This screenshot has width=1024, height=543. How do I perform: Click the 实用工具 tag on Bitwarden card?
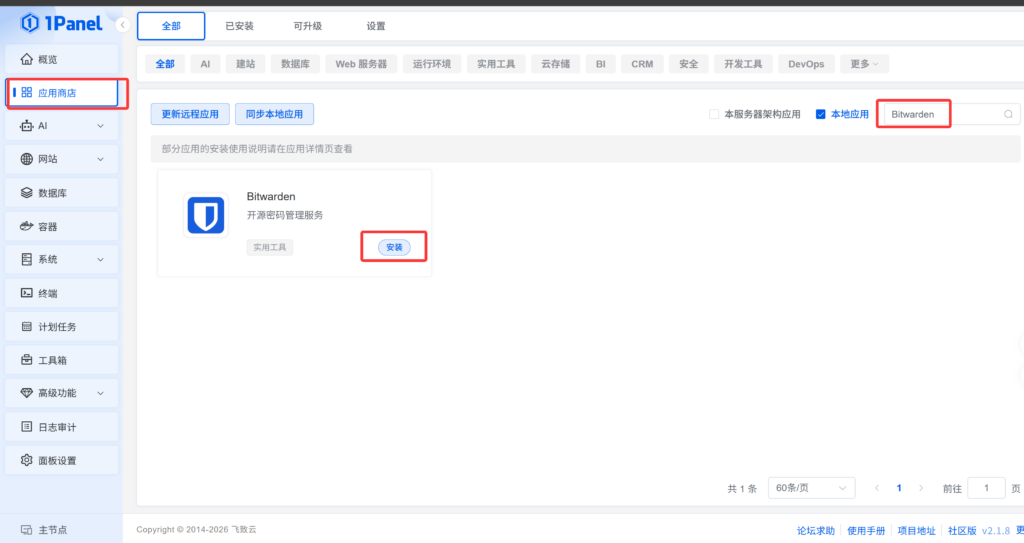pos(270,247)
